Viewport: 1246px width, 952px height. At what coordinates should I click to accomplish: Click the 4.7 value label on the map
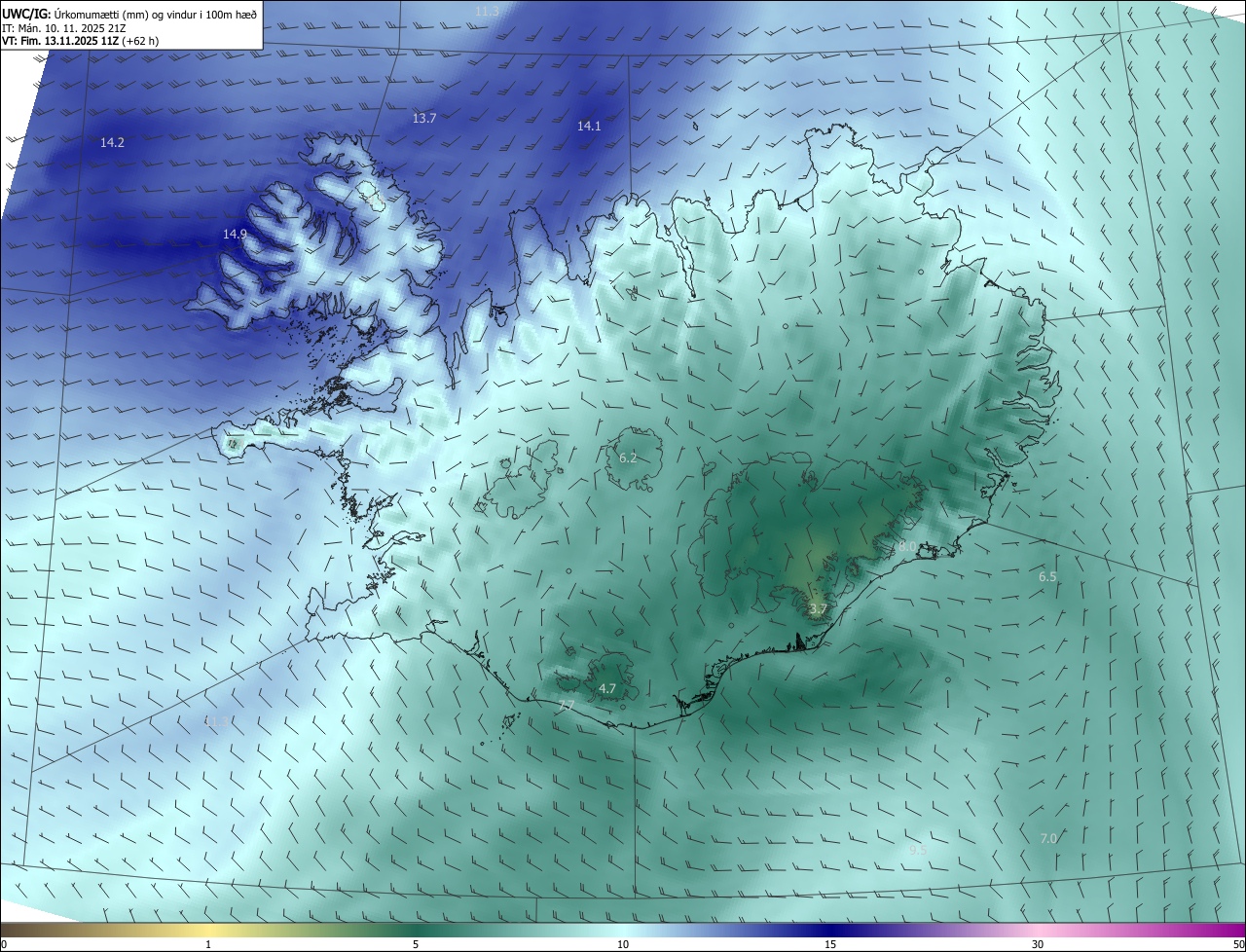(x=607, y=688)
